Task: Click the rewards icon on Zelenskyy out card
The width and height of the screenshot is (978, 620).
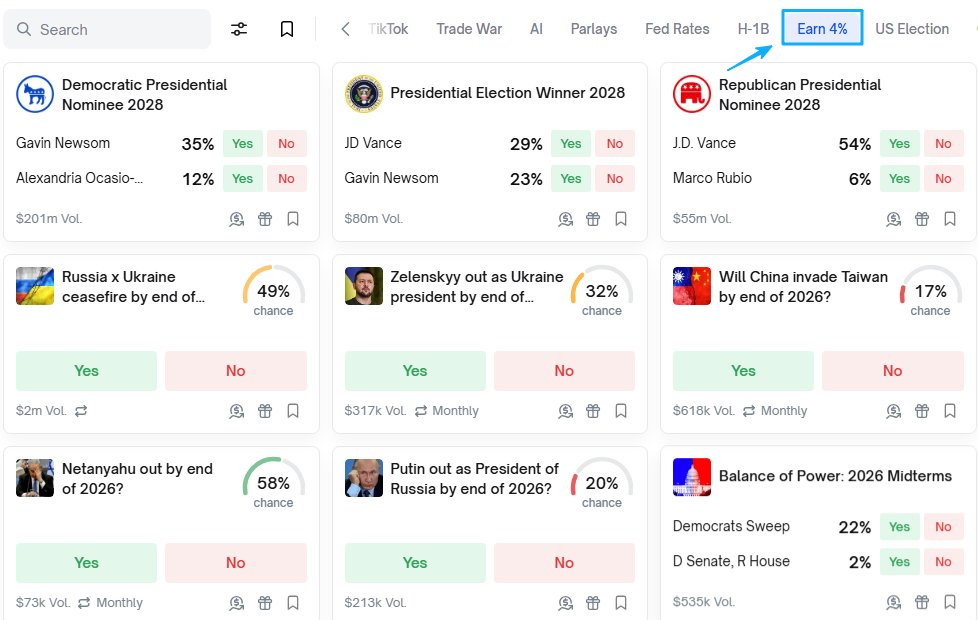Action: 565,411
